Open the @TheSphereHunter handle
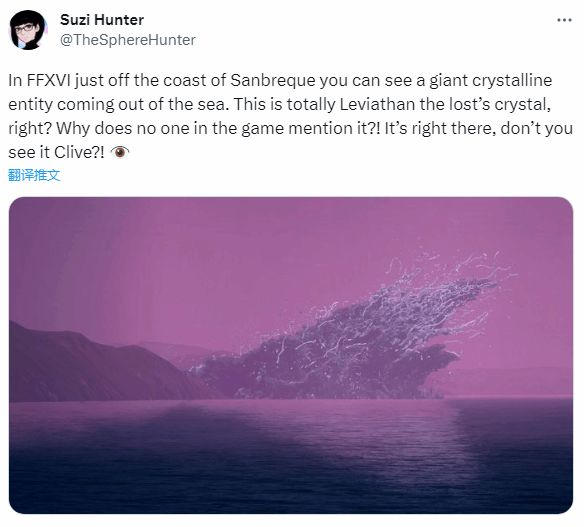This screenshot has height=527, width=584. click(x=128, y=40)
